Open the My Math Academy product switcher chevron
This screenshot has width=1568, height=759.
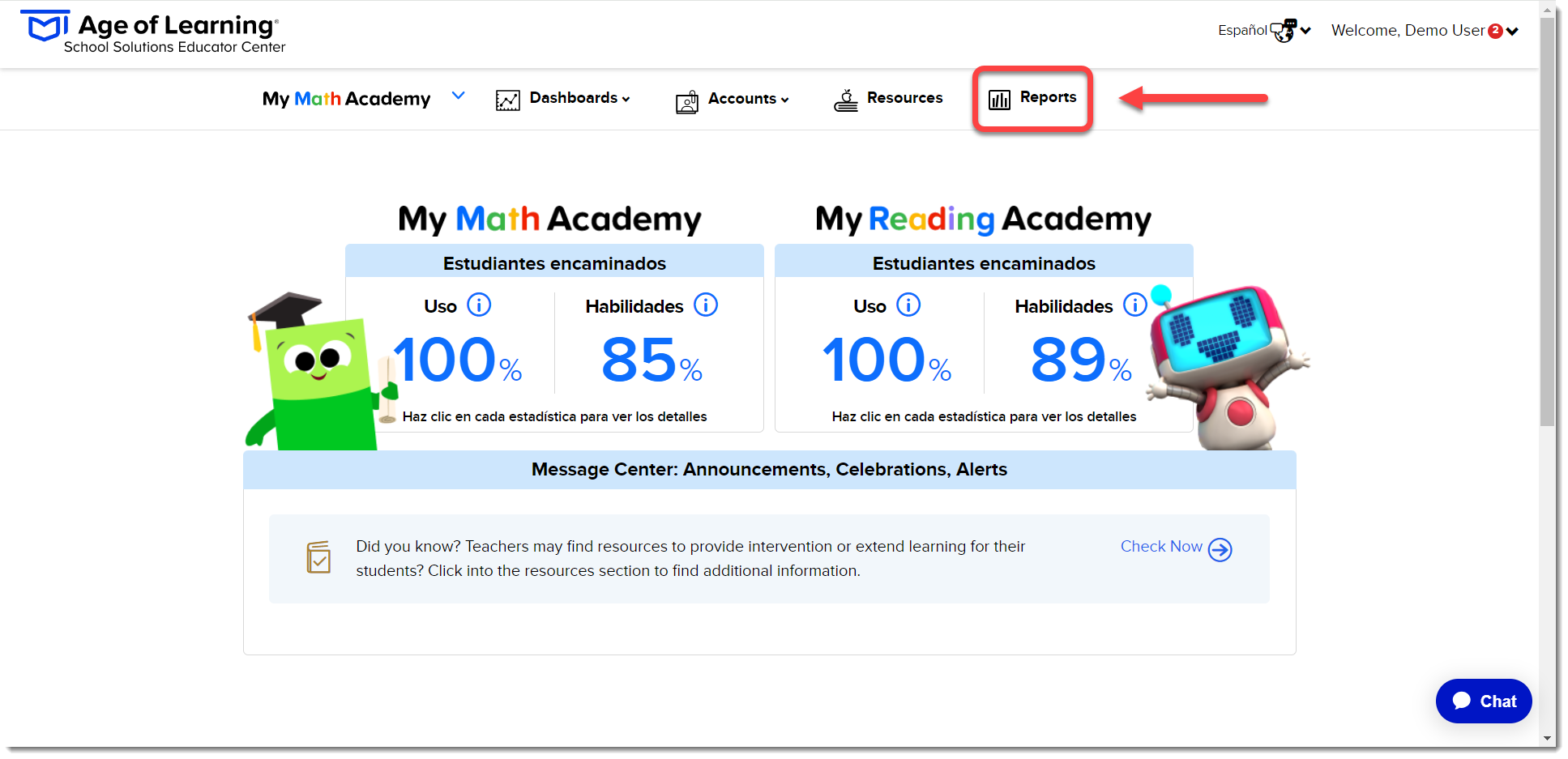click(x=459, y=96)
